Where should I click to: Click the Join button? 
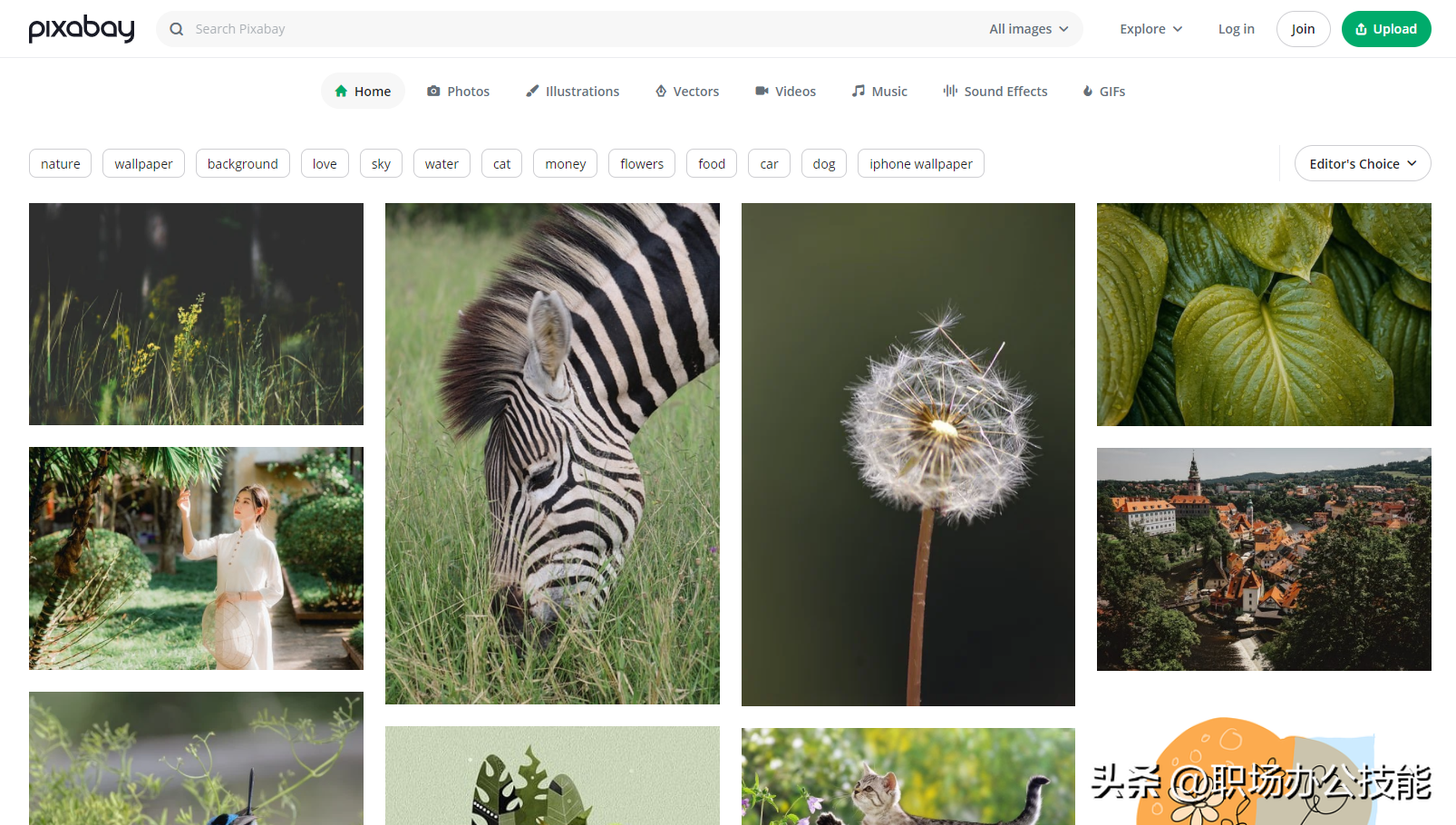point(1304,29)
